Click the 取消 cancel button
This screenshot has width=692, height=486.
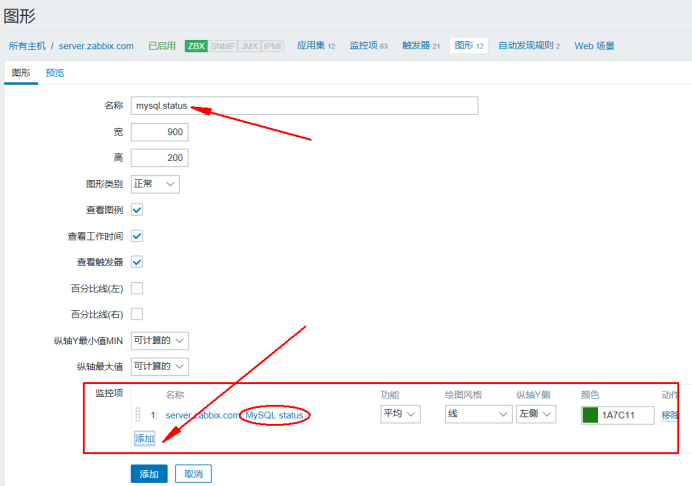pyautogui.click(x=193, y=474)
